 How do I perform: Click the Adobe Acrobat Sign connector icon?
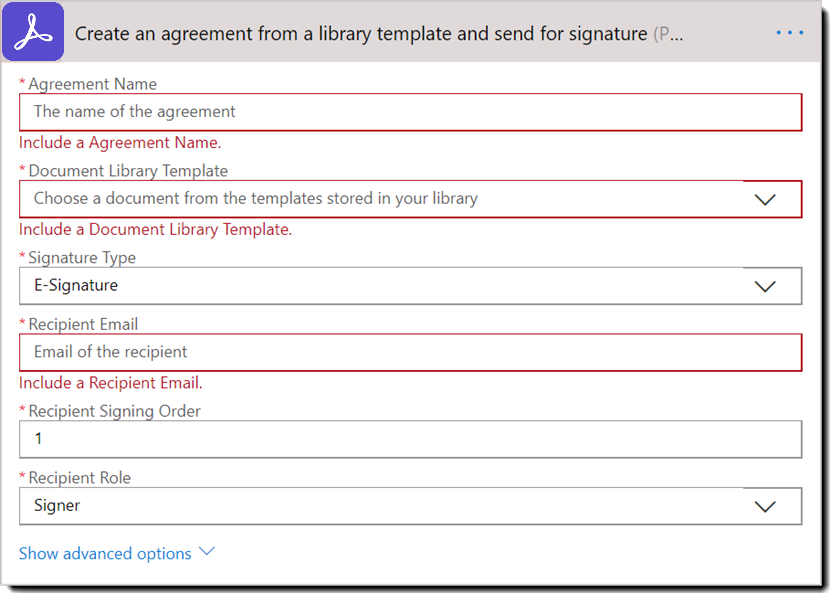coord(33,32)
